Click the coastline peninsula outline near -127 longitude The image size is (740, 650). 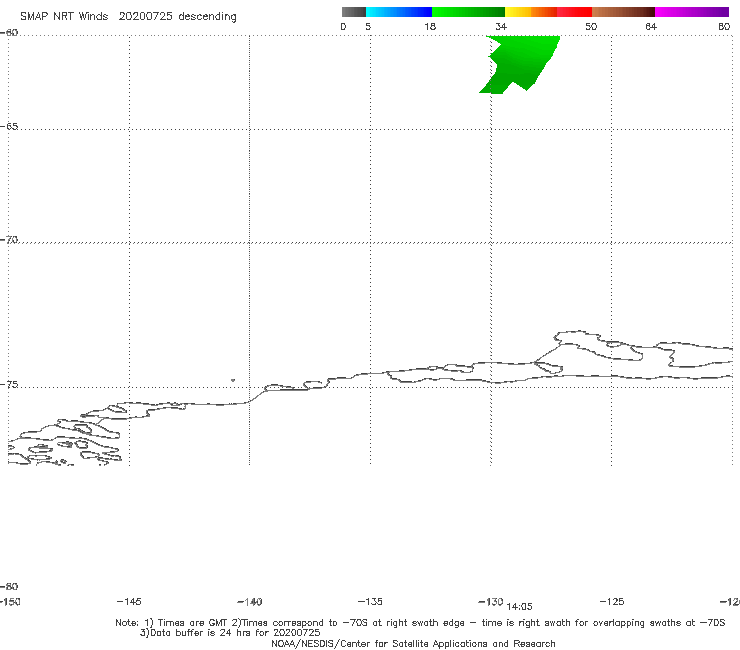(599, 346)
